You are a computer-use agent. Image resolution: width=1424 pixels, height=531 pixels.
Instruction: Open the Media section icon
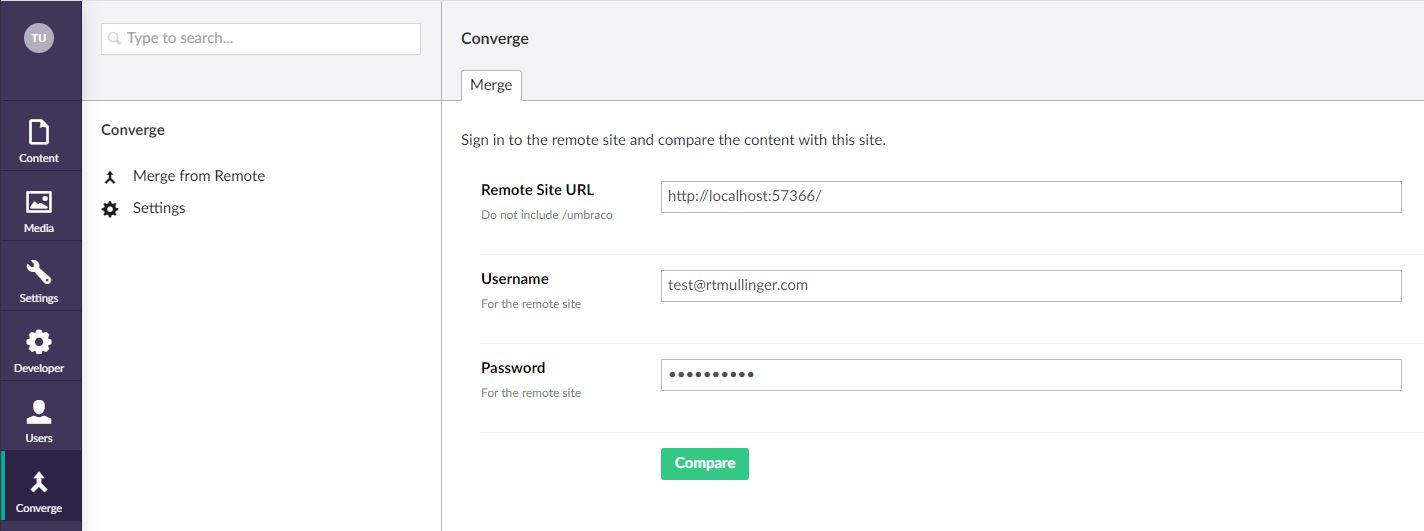point(39,202)
